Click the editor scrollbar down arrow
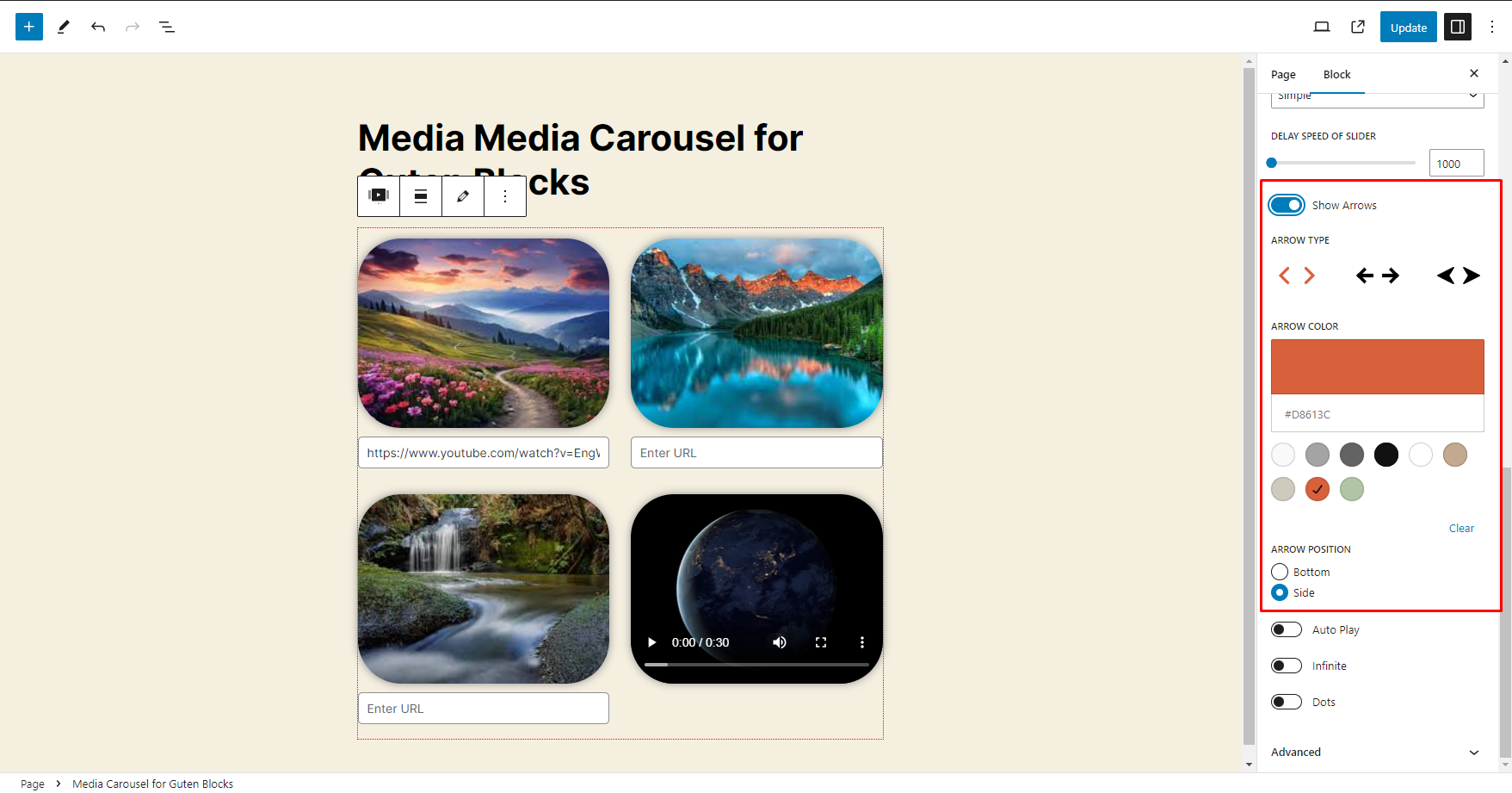1512x793 pixels. tap(1250, 765)
